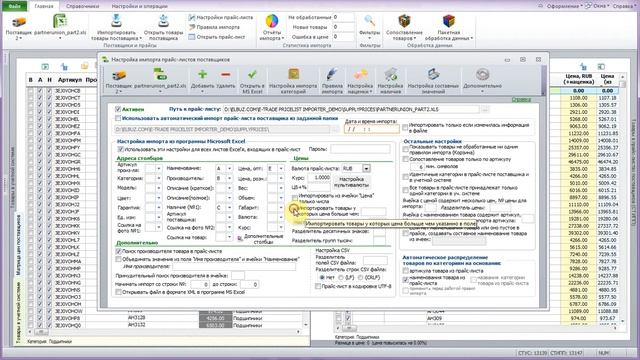
Task: Click Настройка мультивалюты button
Action: click(351, 182)
